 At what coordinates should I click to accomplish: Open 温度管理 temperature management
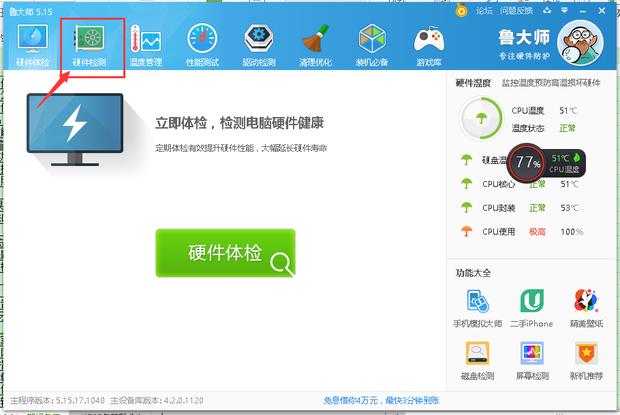[x=146, y=44]
